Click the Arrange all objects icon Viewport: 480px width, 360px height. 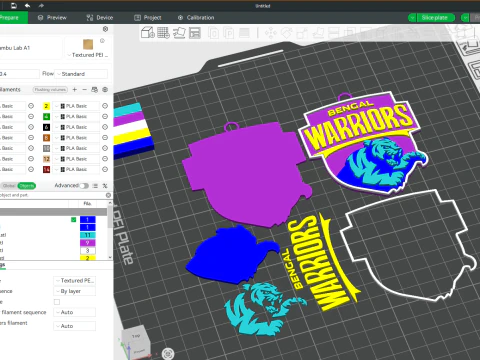tap(195, 33)
